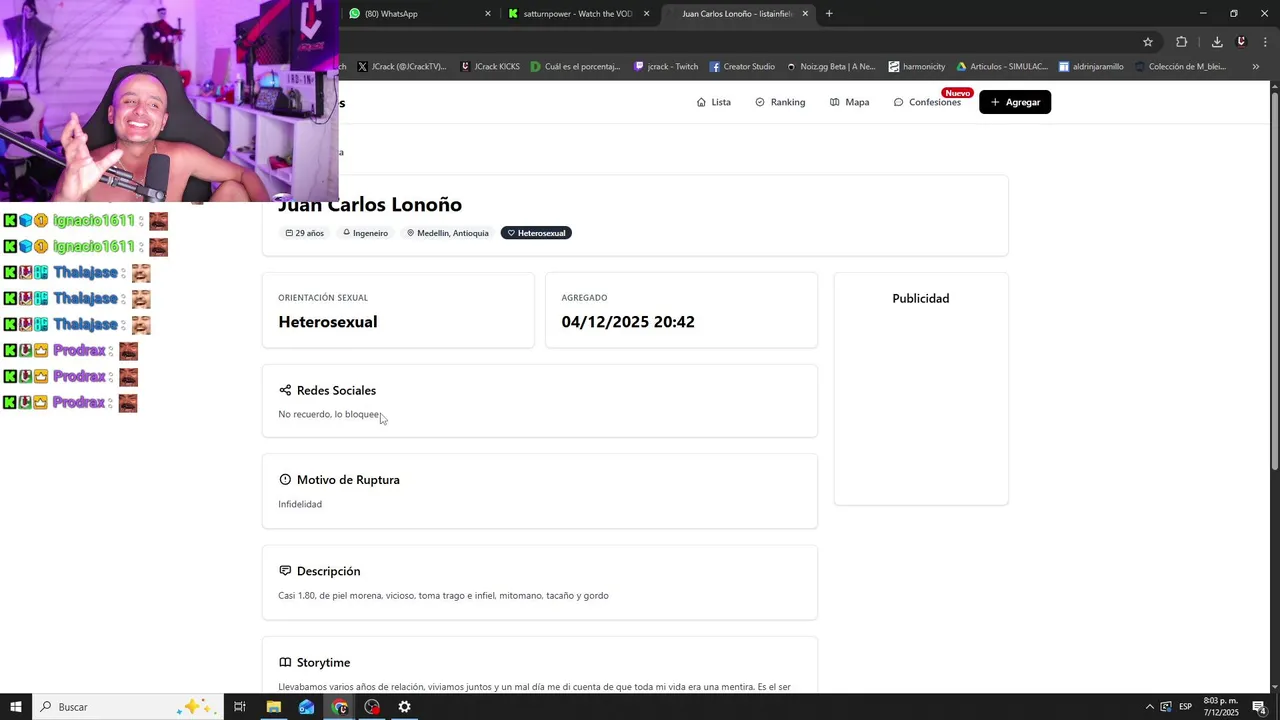The width and height of the screenshot is (1280, 720).
Task: Open the aldrinjaramillo bookmark
Action: coord(1091,67)
